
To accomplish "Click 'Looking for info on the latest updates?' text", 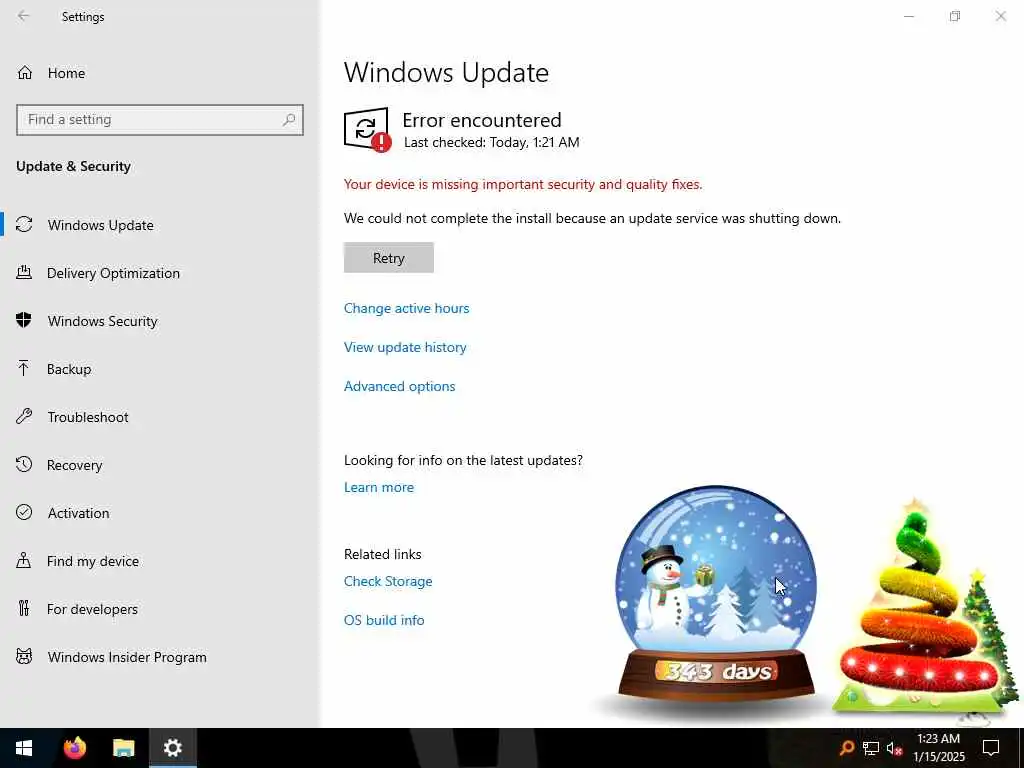I will point(463,460).
